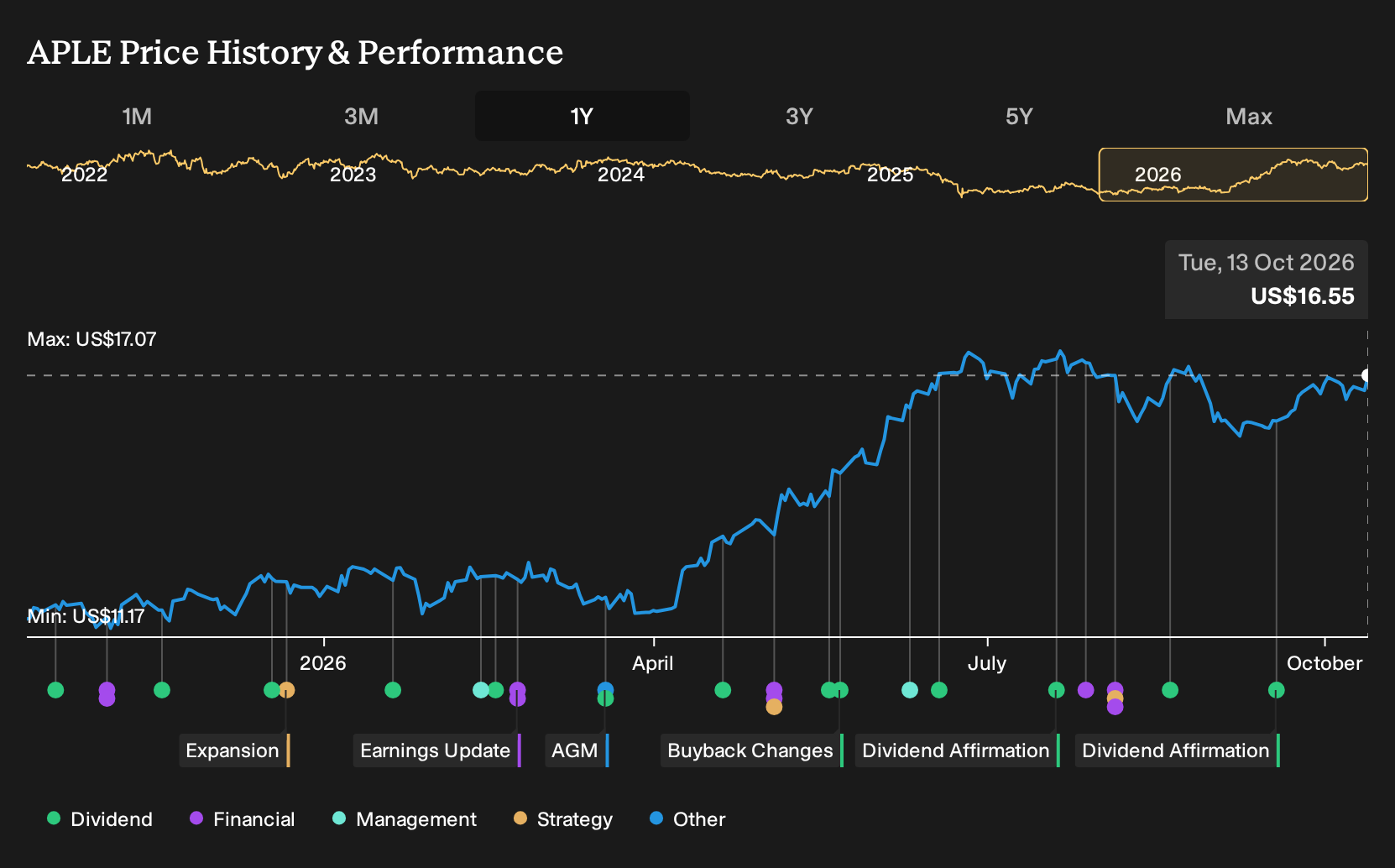The width and height of the screenshot is (1395, 868).
Task: Click the Max: US$17.07 label
Action: (x=92, y=339)
